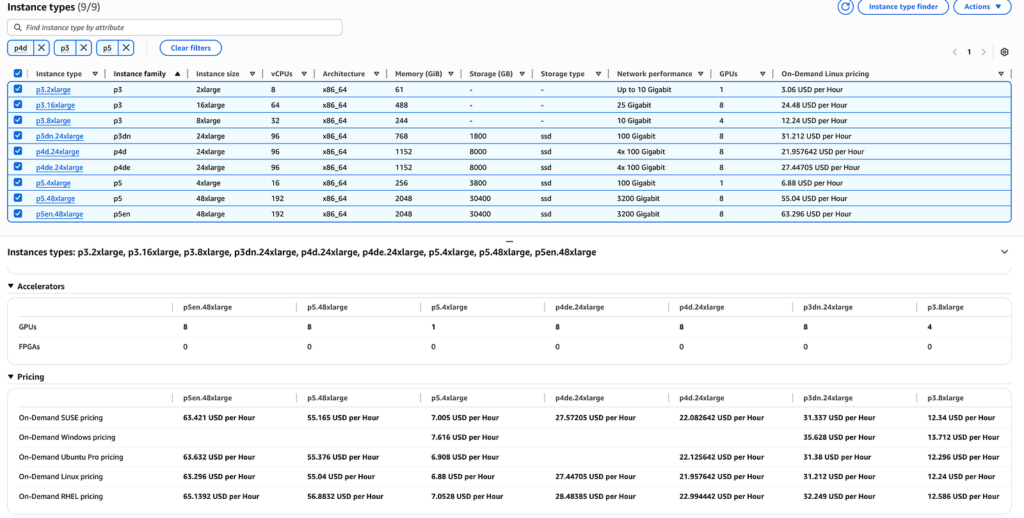Image resolution: width=1024 pixels, height=518 pixels.
Task: Select the 35.628 USD per Hour value
Action: [839, 437]
